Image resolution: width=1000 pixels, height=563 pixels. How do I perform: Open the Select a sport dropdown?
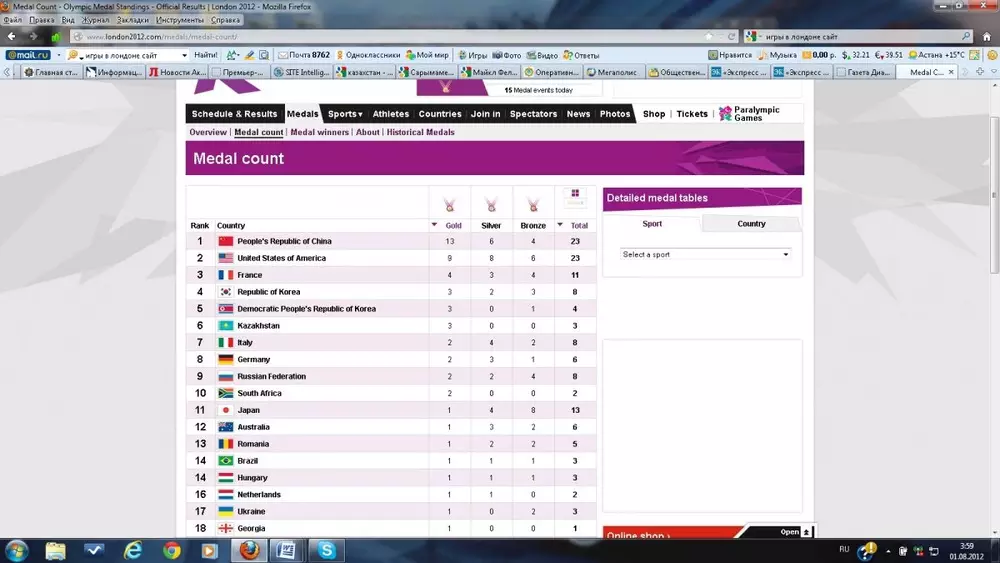tap(705, 255)
